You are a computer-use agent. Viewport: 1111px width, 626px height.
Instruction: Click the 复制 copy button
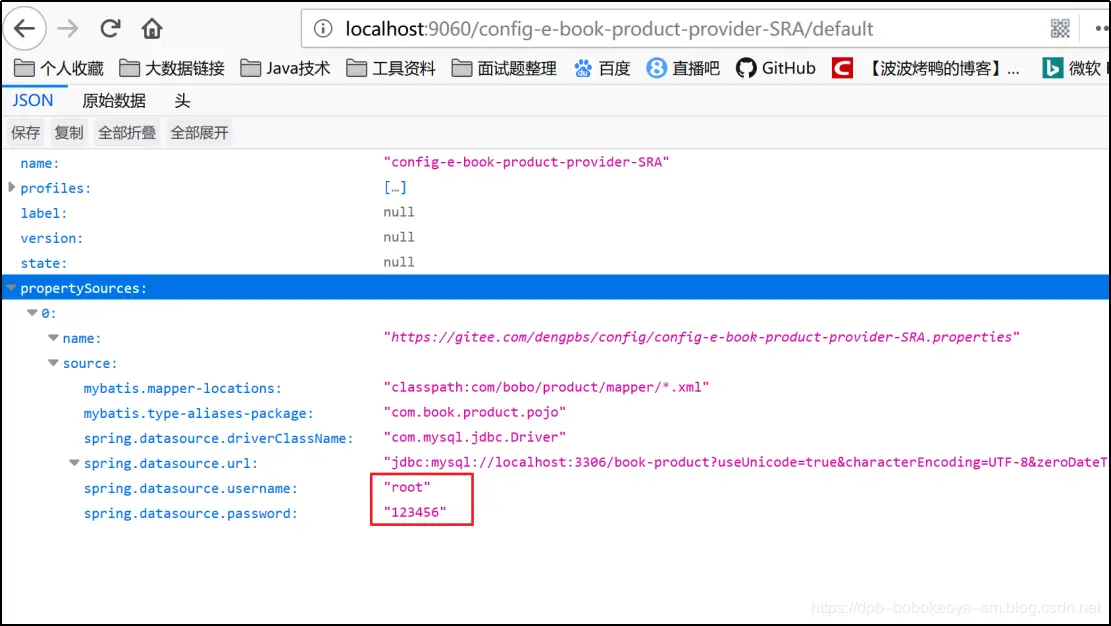[69, 133]
